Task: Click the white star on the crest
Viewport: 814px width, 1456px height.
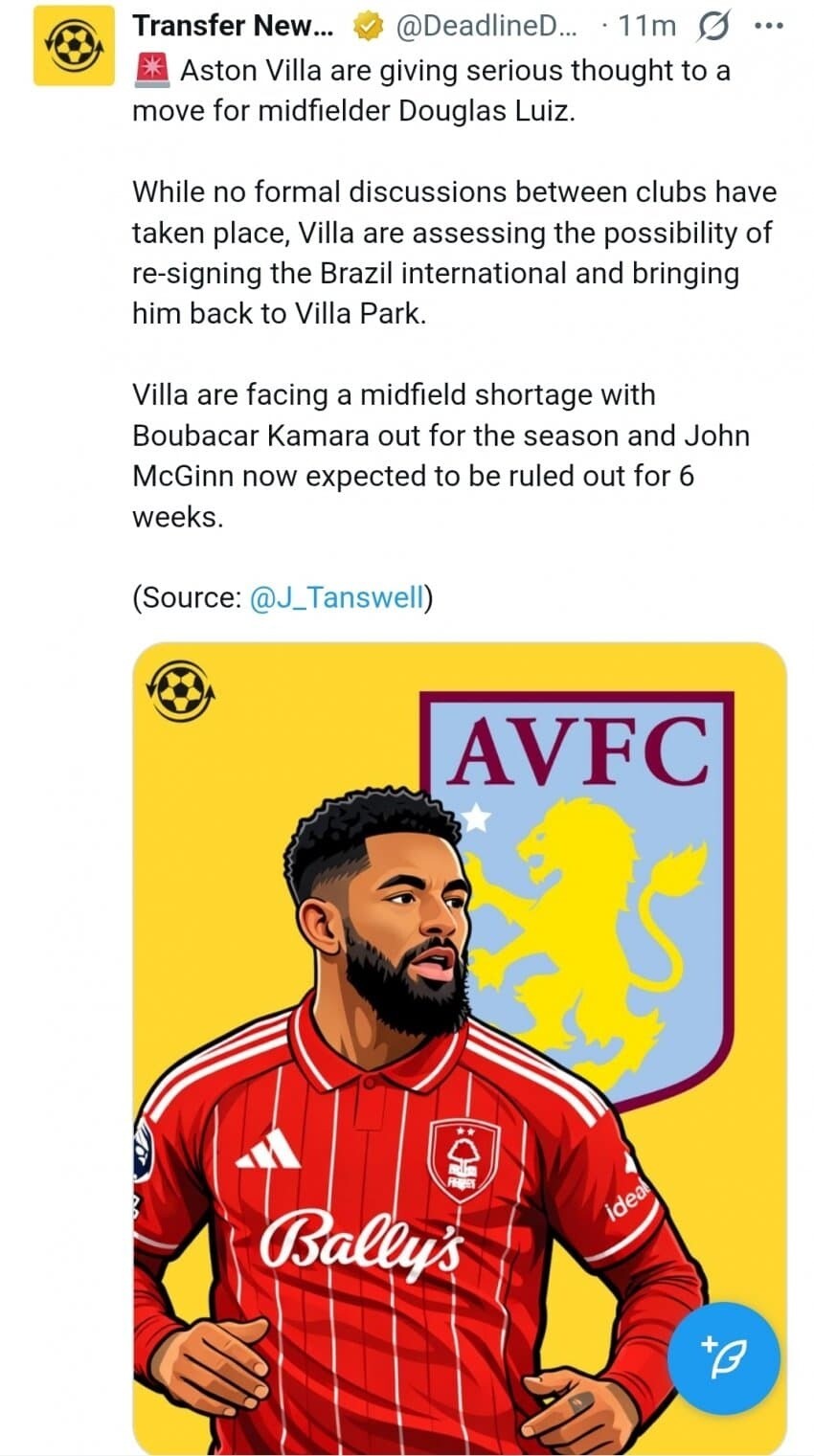Action: (476, 818)
